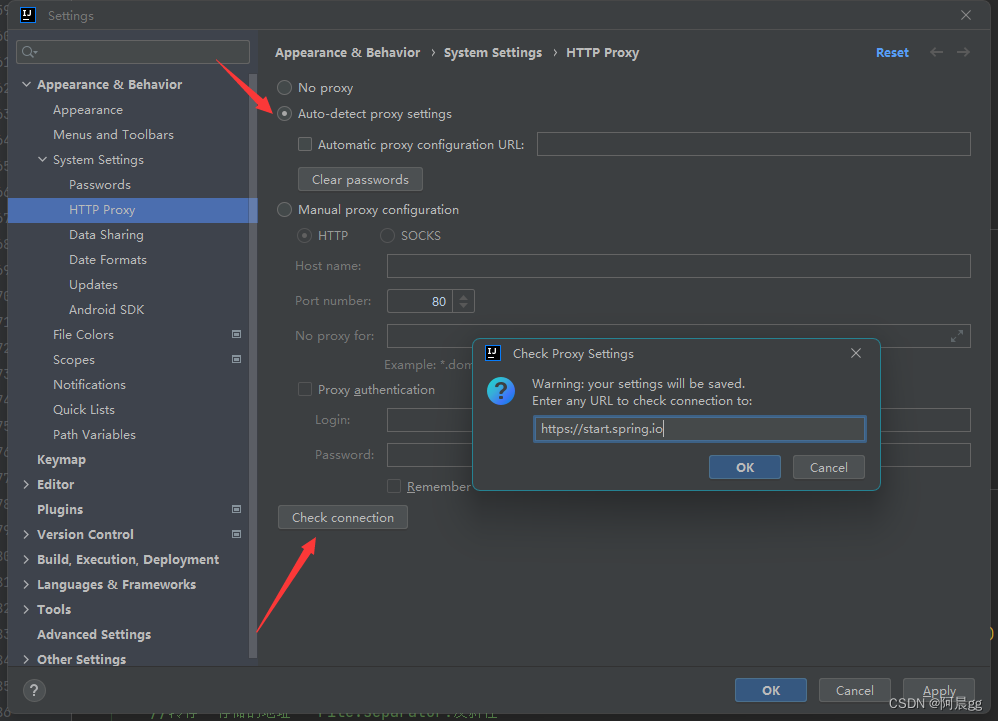Click the Reset link
Screen dimensions: 998x721
[x=892, y=52]
